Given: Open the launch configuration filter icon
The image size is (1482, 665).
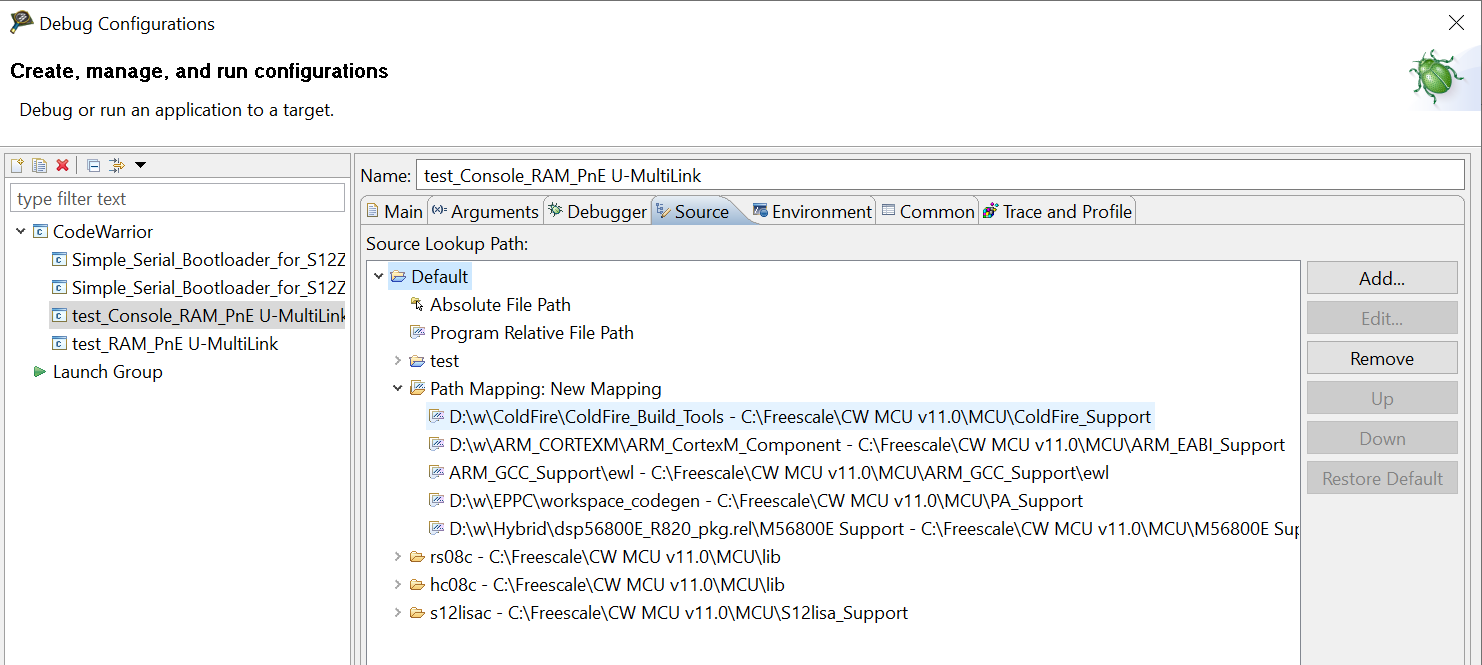Looking at the screenshot, I should coord(117,165).
